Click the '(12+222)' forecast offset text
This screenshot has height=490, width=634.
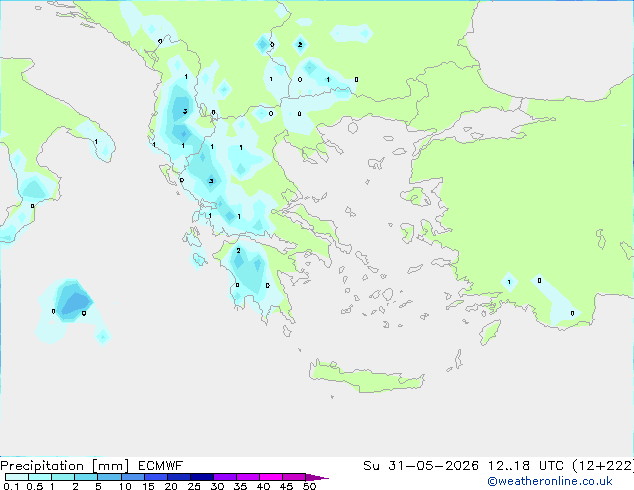[603, 466]
